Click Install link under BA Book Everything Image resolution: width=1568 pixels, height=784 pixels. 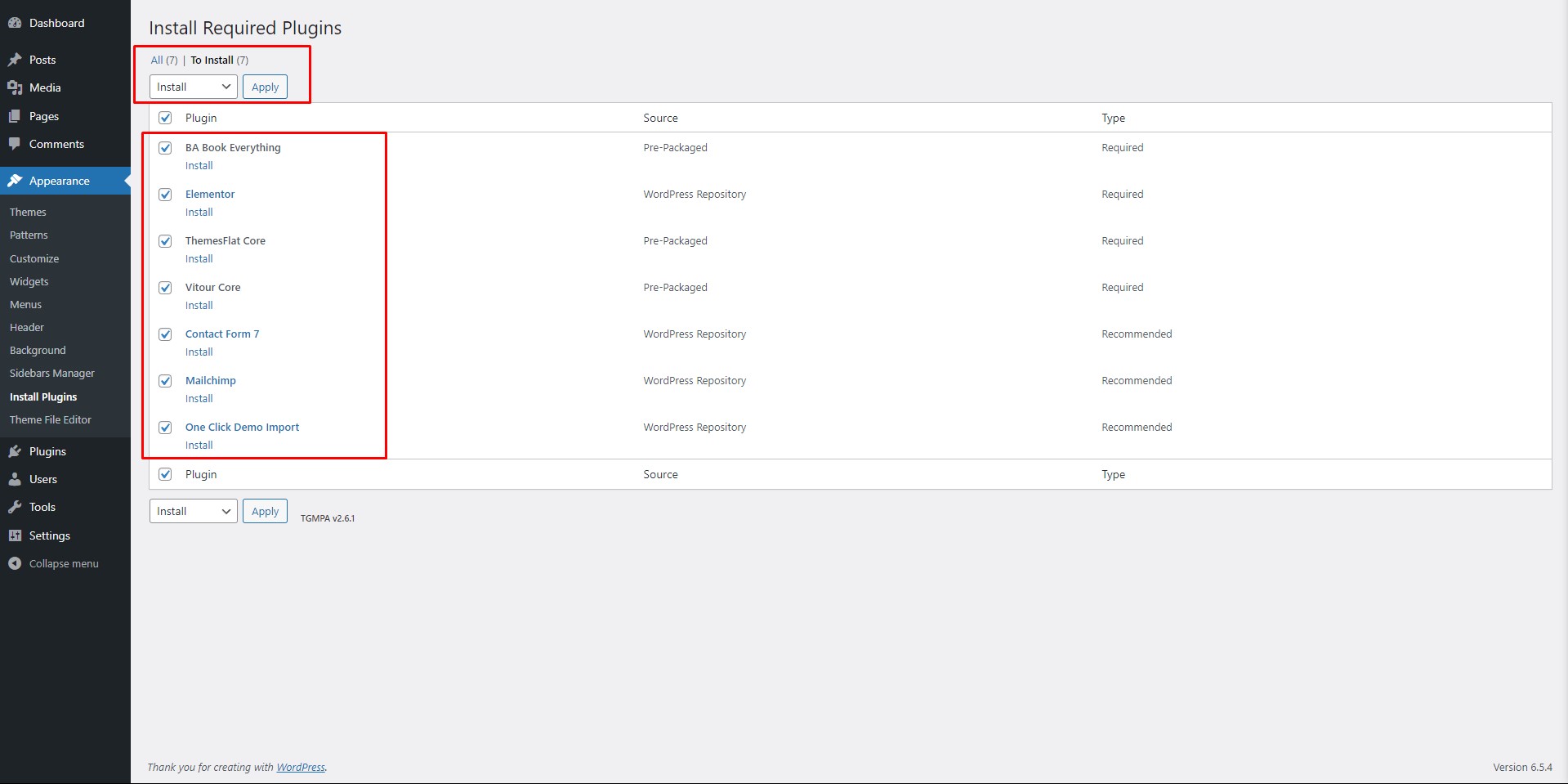tap(199, 165)
